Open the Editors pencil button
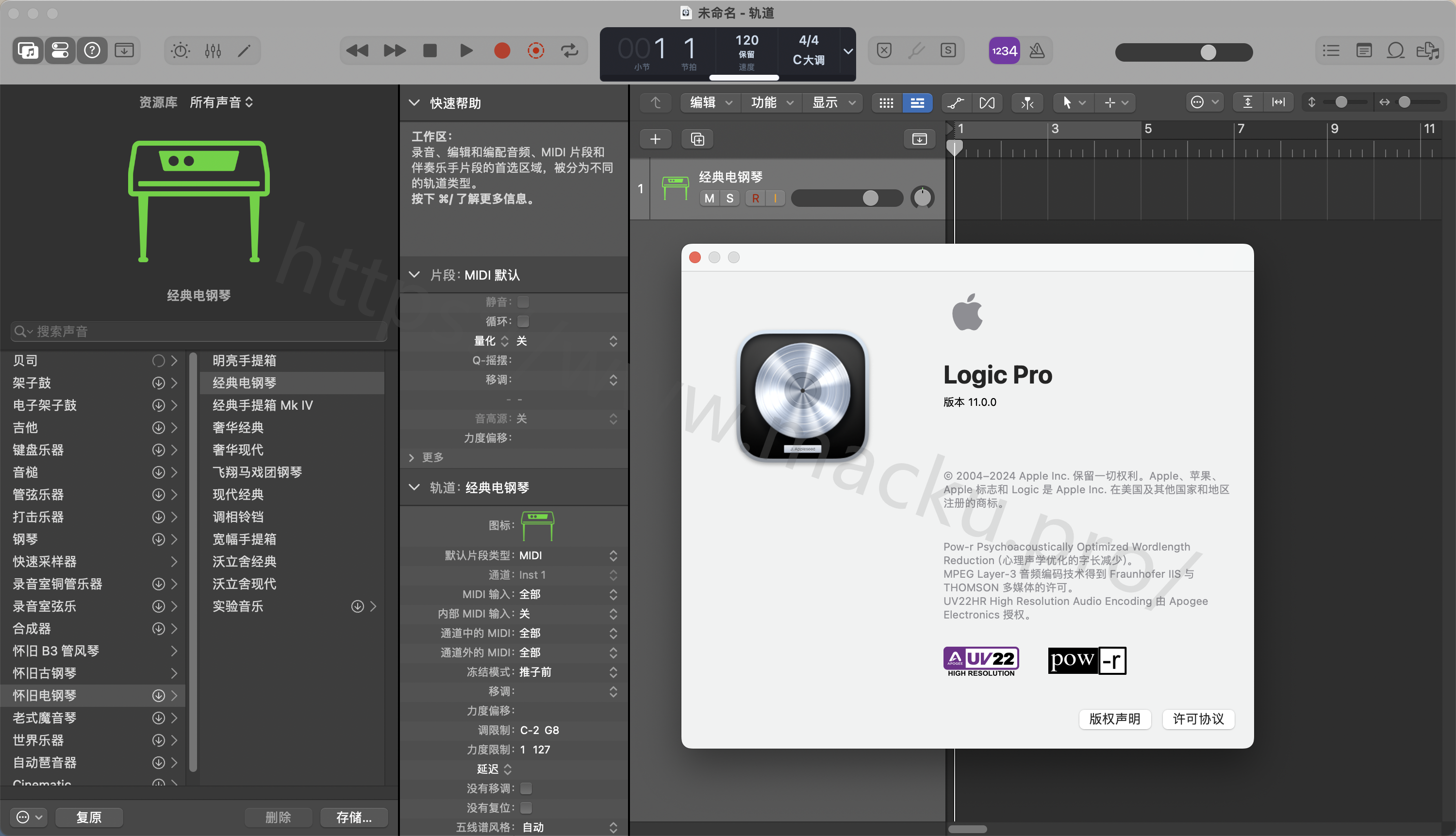This screenshot has width=1456, height=836. click(x=245, y=50)
